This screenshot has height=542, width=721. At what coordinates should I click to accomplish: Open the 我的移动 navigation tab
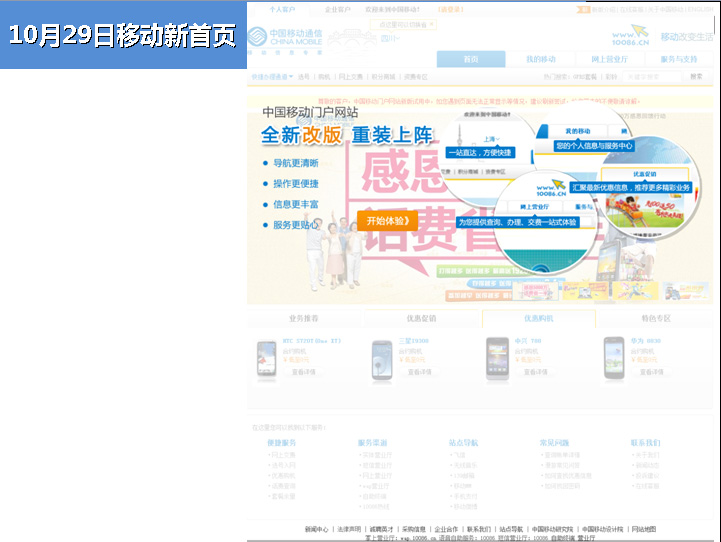[541, 59]
